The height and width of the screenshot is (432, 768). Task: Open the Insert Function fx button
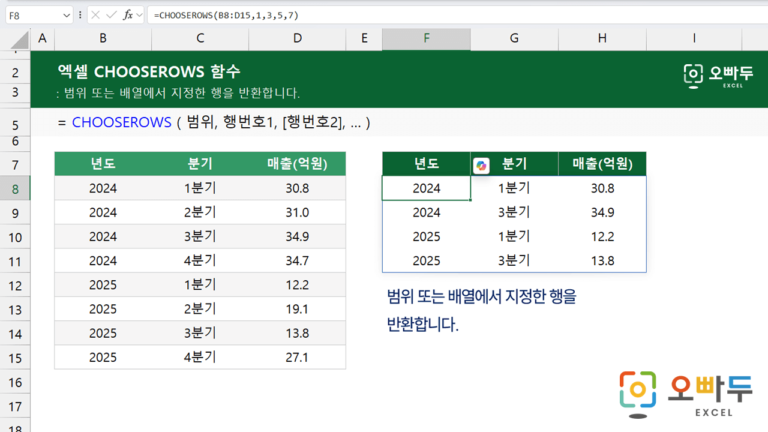point(128,15)
